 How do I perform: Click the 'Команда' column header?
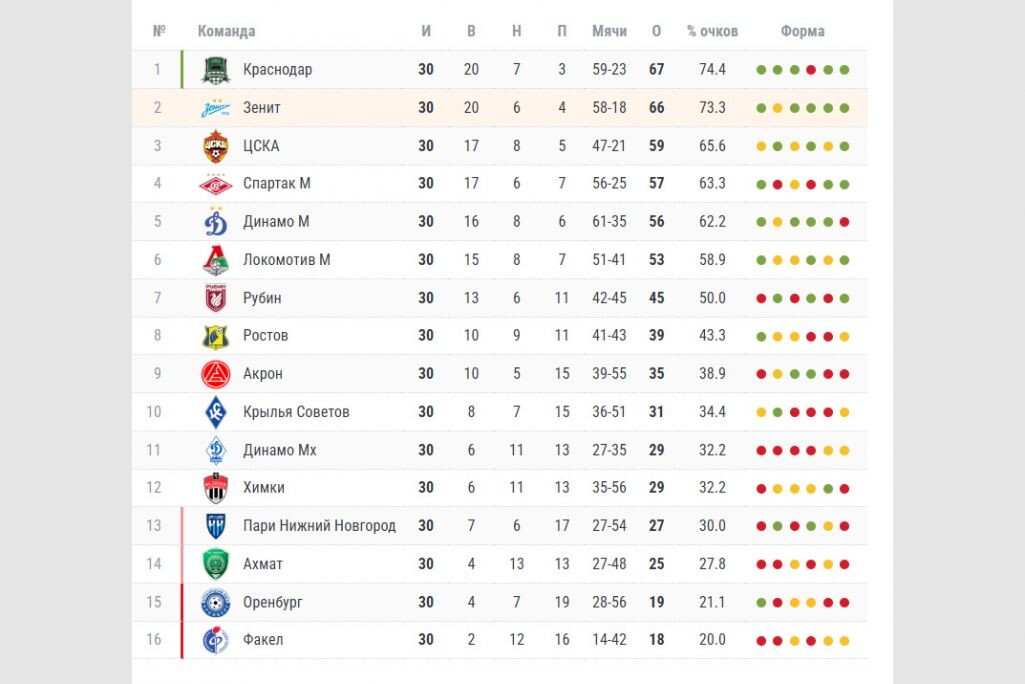pyautogui.click(x=226, y=31)
